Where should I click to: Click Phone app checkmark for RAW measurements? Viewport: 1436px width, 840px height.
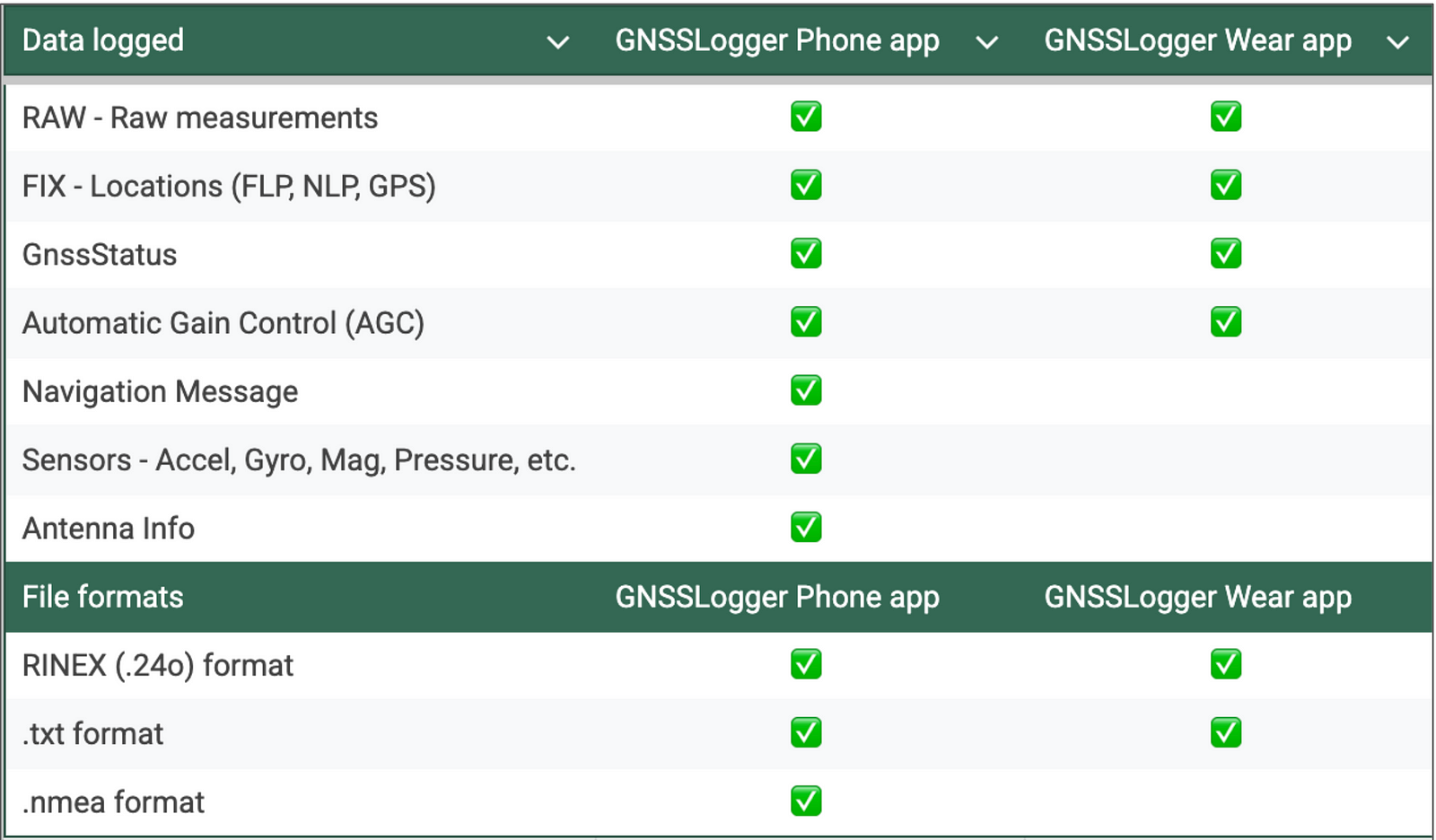[806, 117]
